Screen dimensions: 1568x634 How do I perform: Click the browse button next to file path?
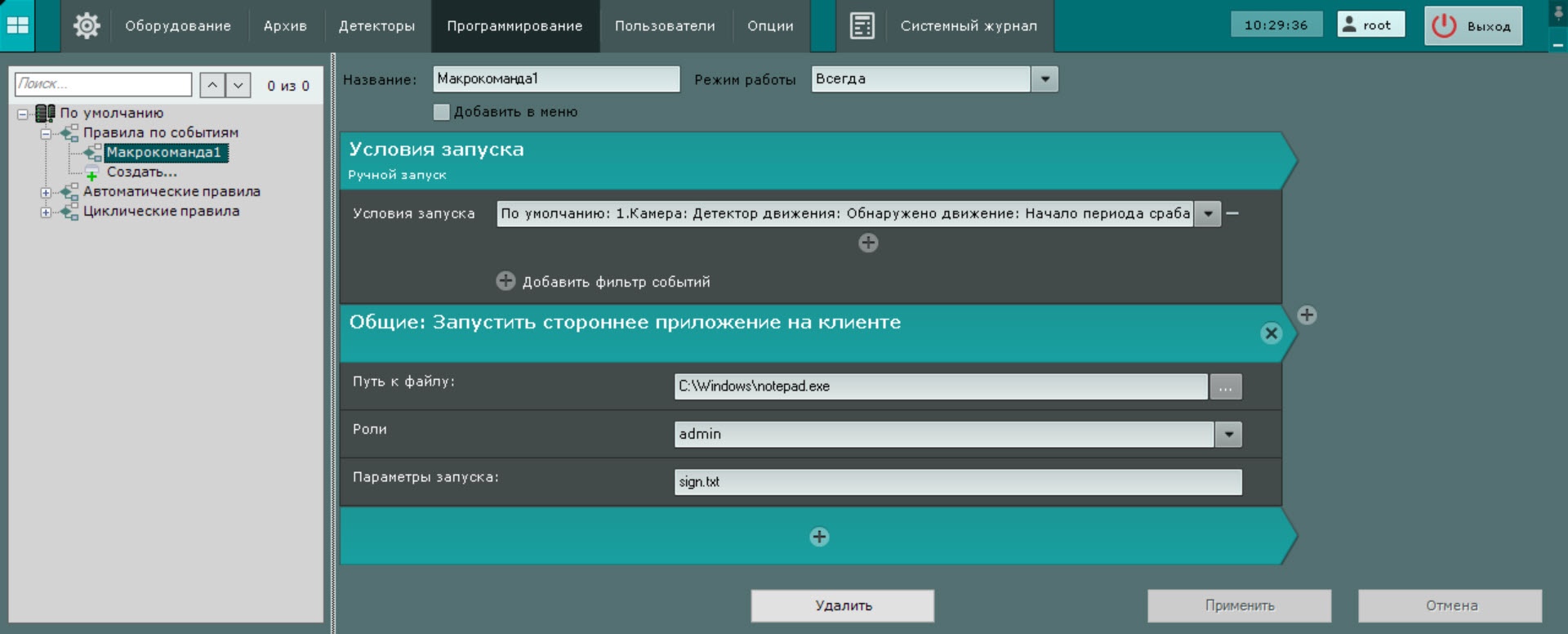tap(1225, 387)
